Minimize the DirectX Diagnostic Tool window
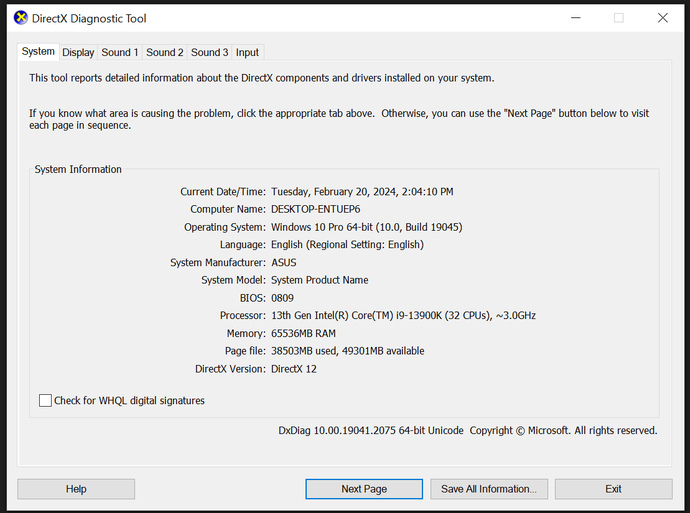This screenshot has height=513, width=690. (576, 18)
